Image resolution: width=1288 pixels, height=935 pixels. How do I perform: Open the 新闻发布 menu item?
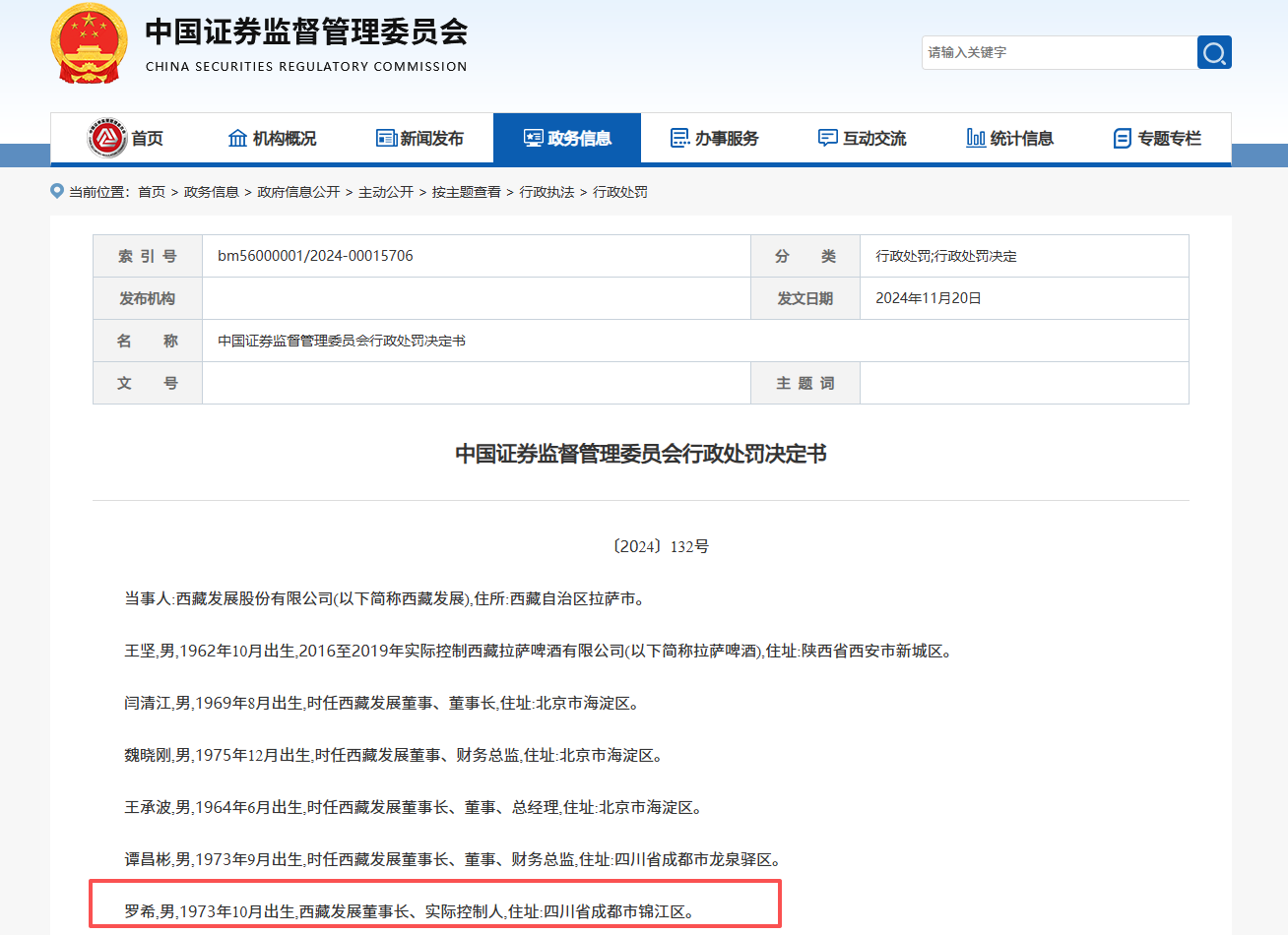pyautogui.click(x=431, y=138)
